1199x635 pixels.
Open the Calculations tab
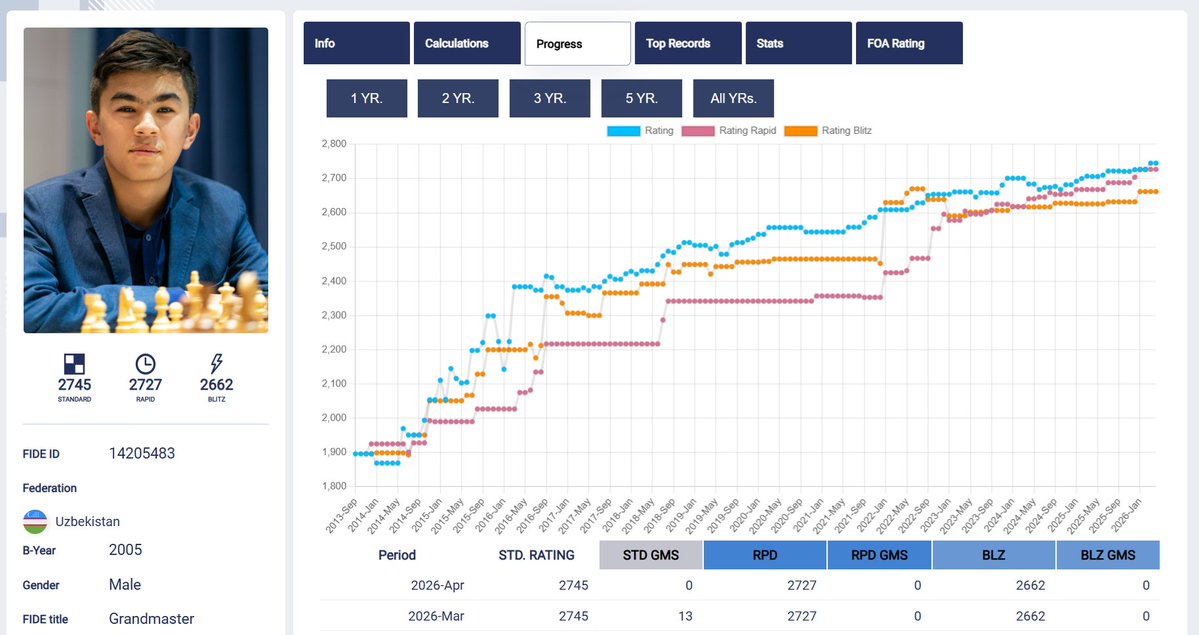pos(466,43)
